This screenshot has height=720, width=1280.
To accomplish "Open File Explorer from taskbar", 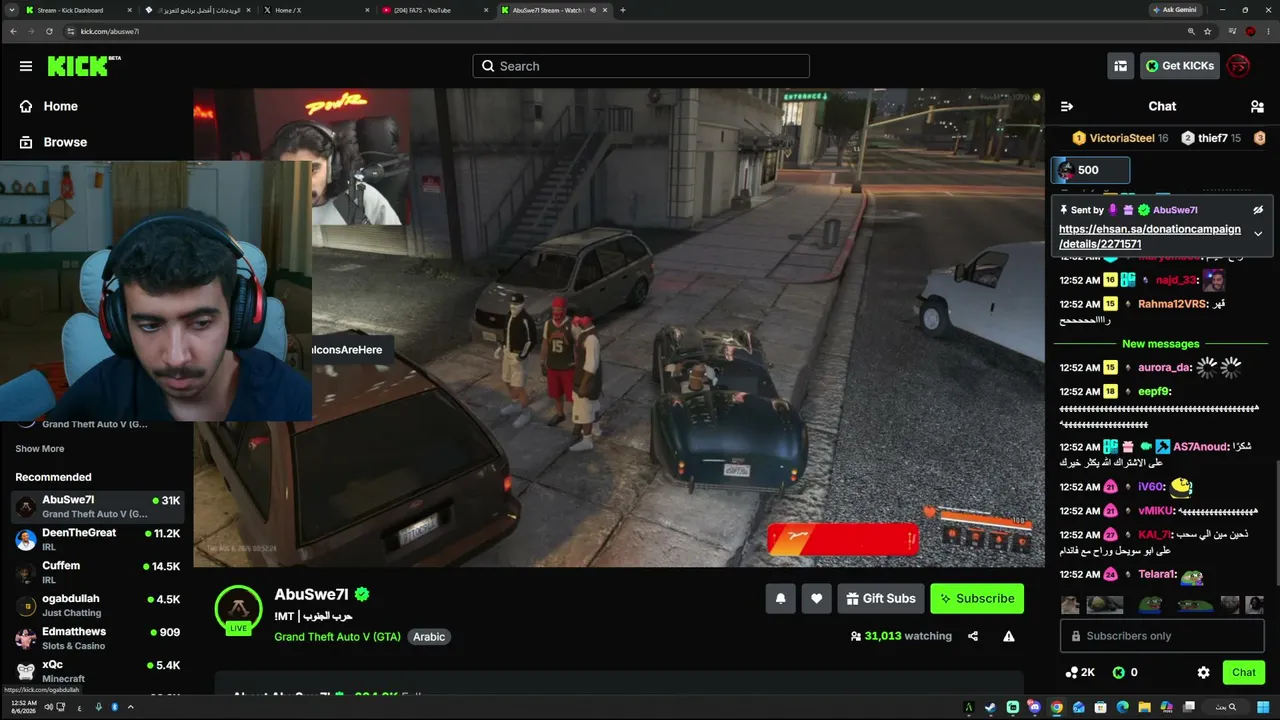I will (x=1145, y=707).
